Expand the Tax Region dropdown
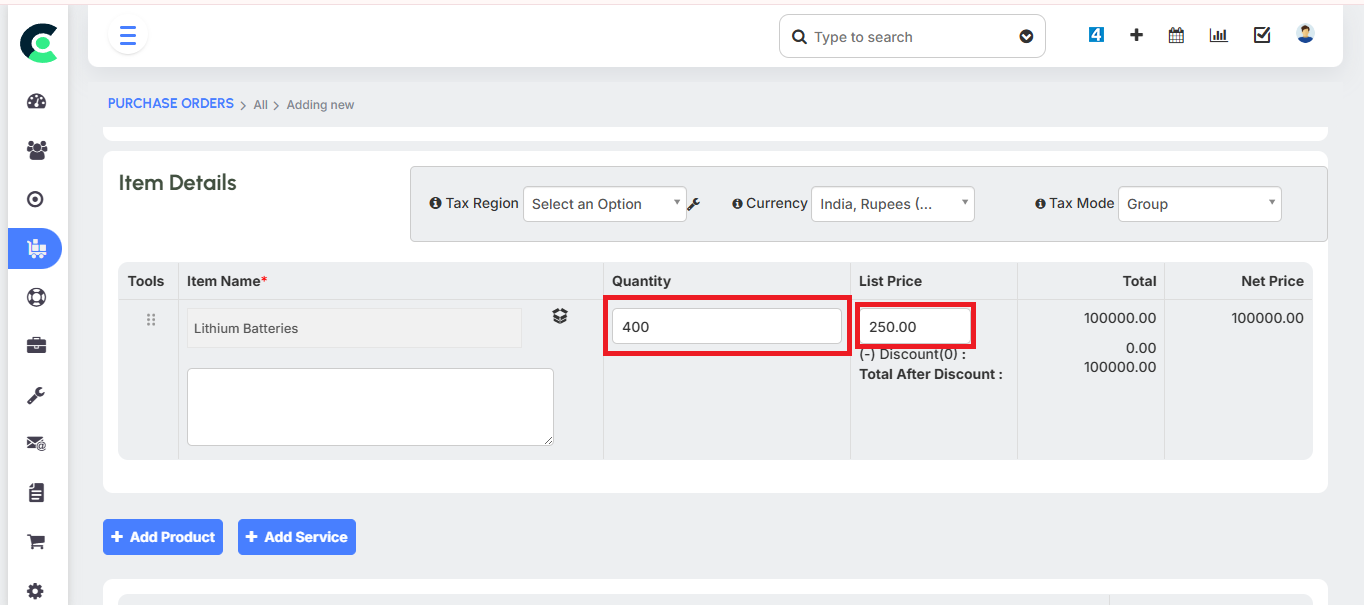This screenshot has width=1364, height=605. pyautogui.click(x=605, y=203)
